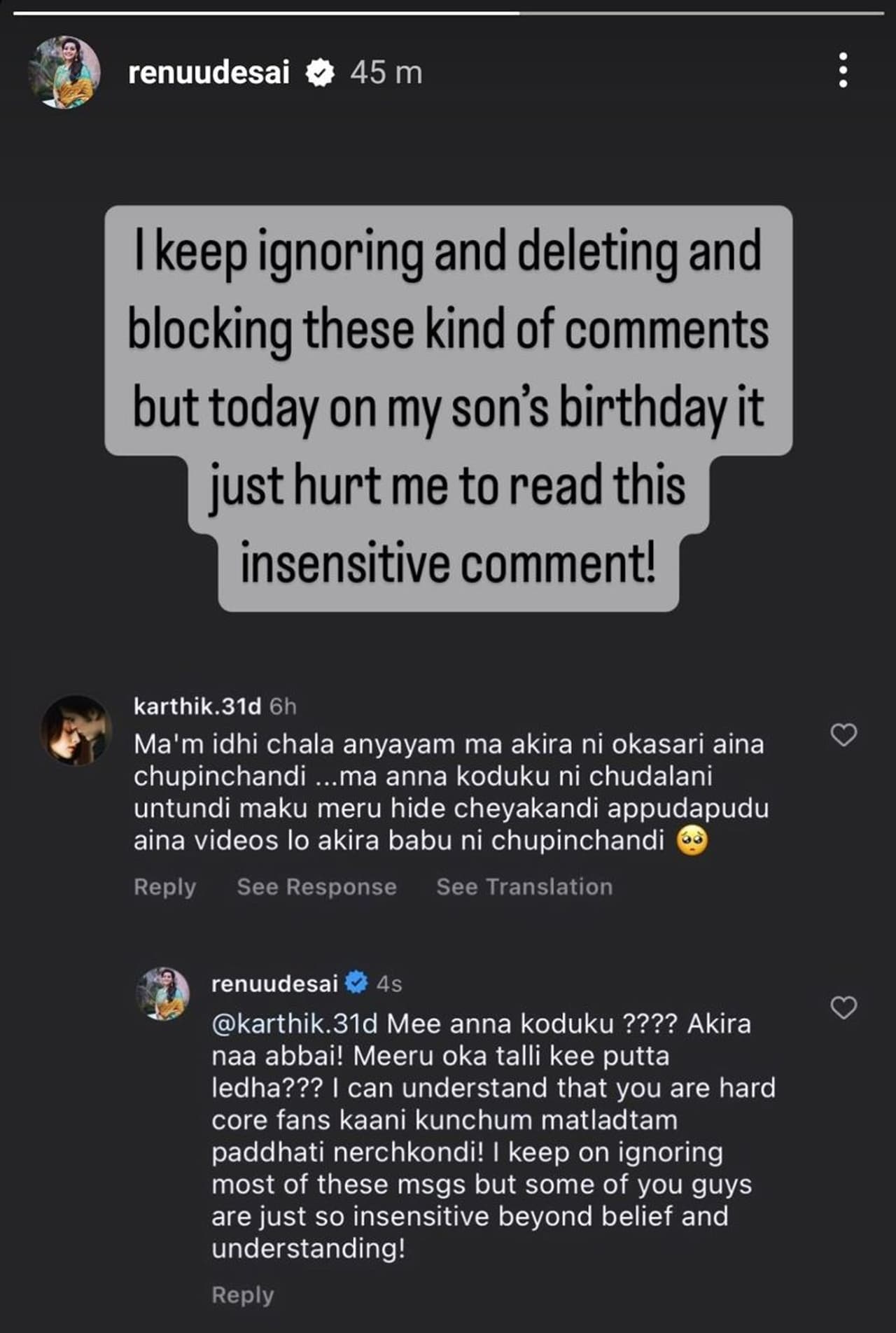This screenshot has width=896, height=1333.
Task: Open the karthik.31d username above the comment
Action: coord(197,706)
